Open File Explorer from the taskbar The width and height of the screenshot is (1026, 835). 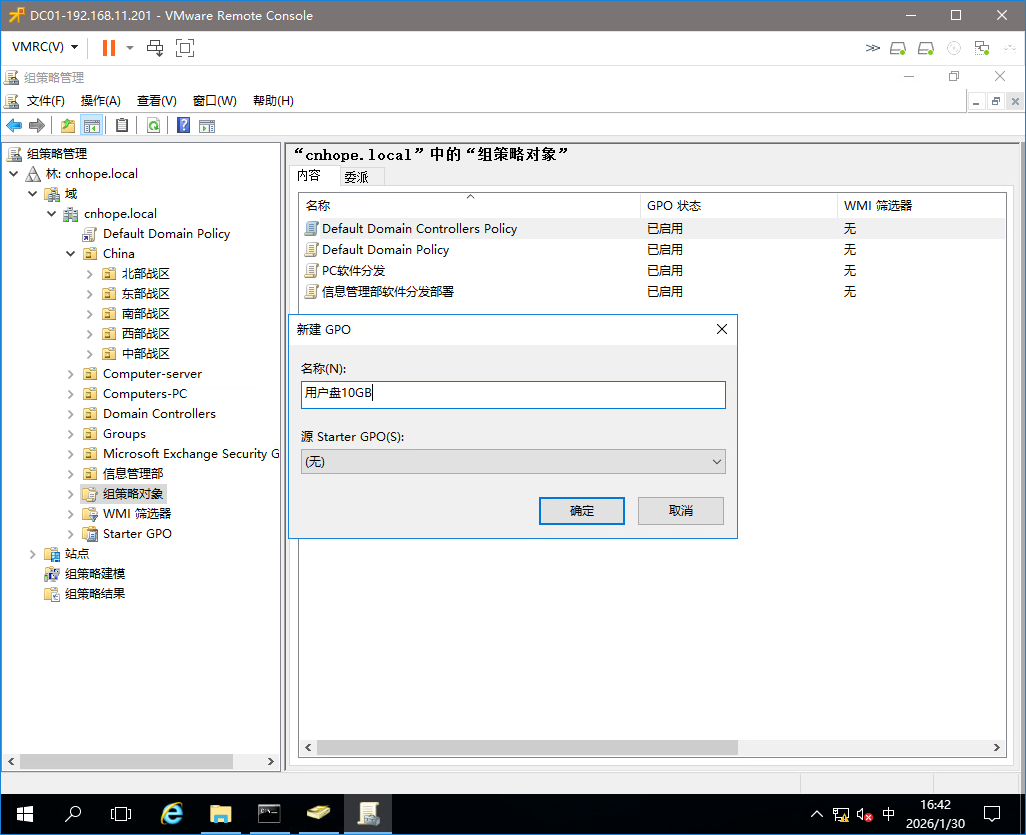(x=221, y=814)
